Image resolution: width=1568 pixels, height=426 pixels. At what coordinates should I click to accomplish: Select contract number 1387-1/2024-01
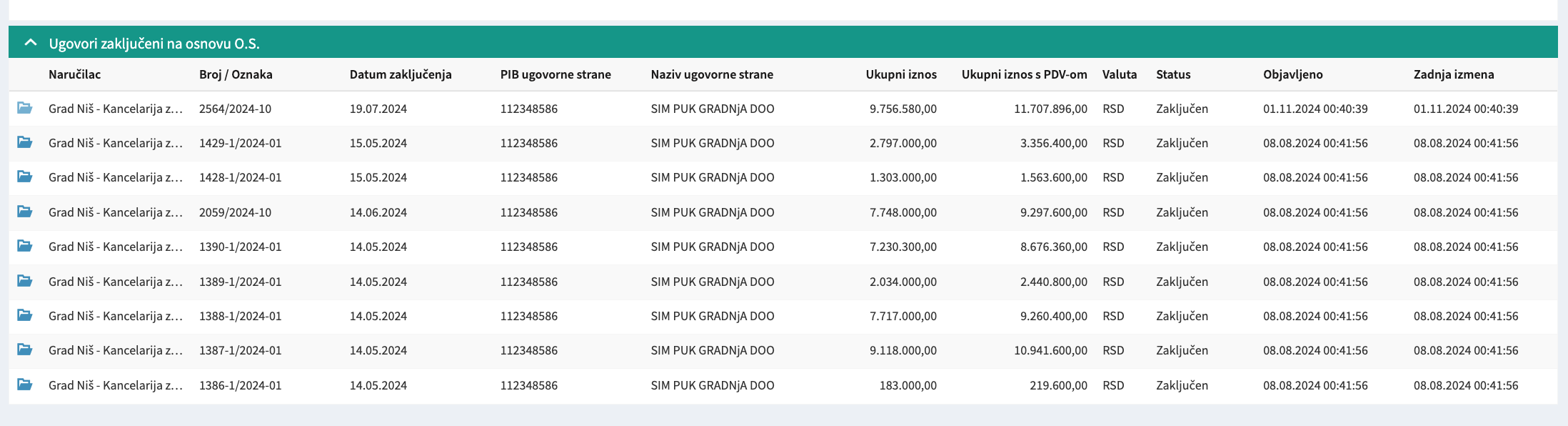pyautogui.click(x=240, y=350)
